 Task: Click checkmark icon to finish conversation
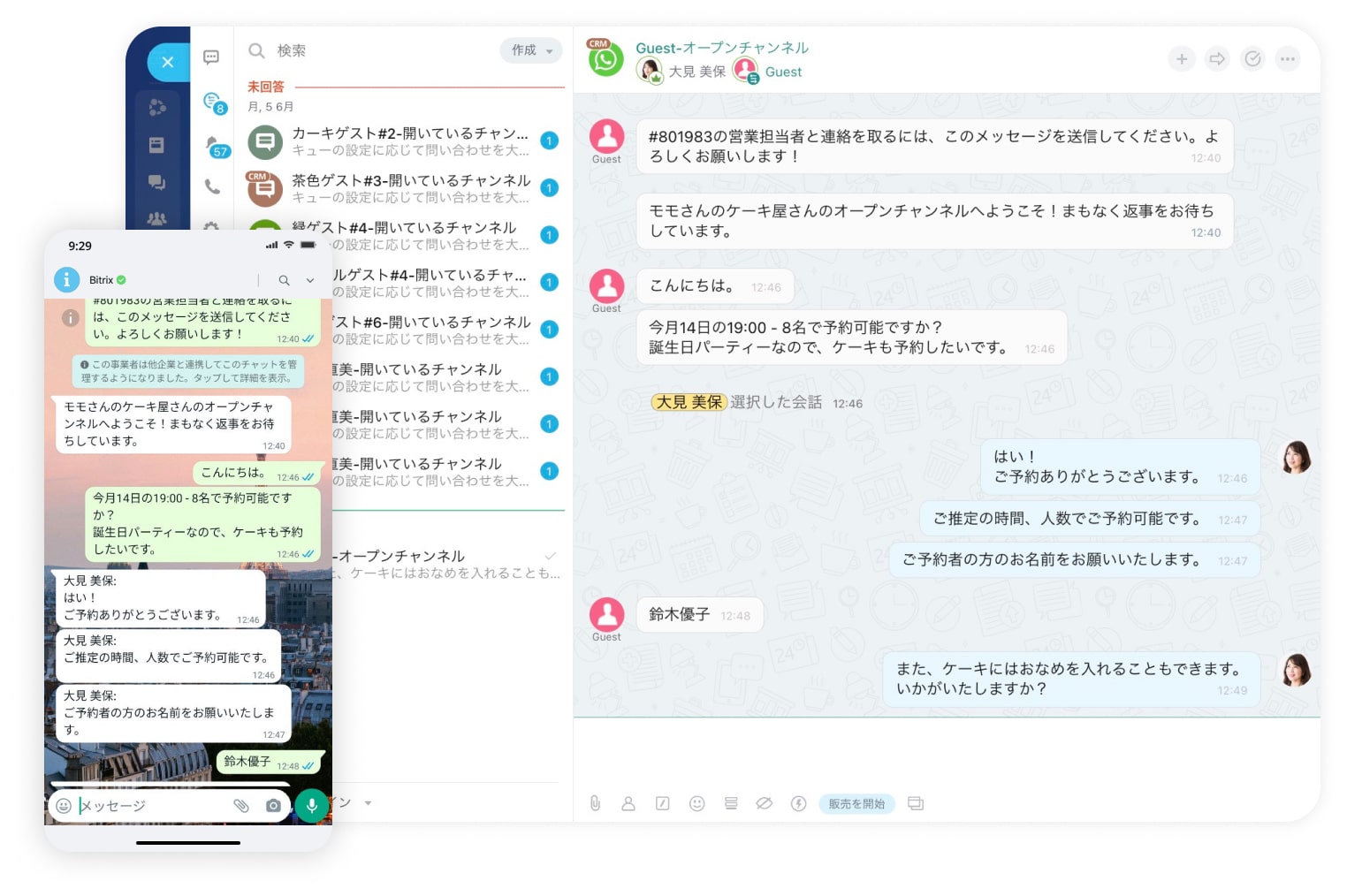tap(1253, 59)
